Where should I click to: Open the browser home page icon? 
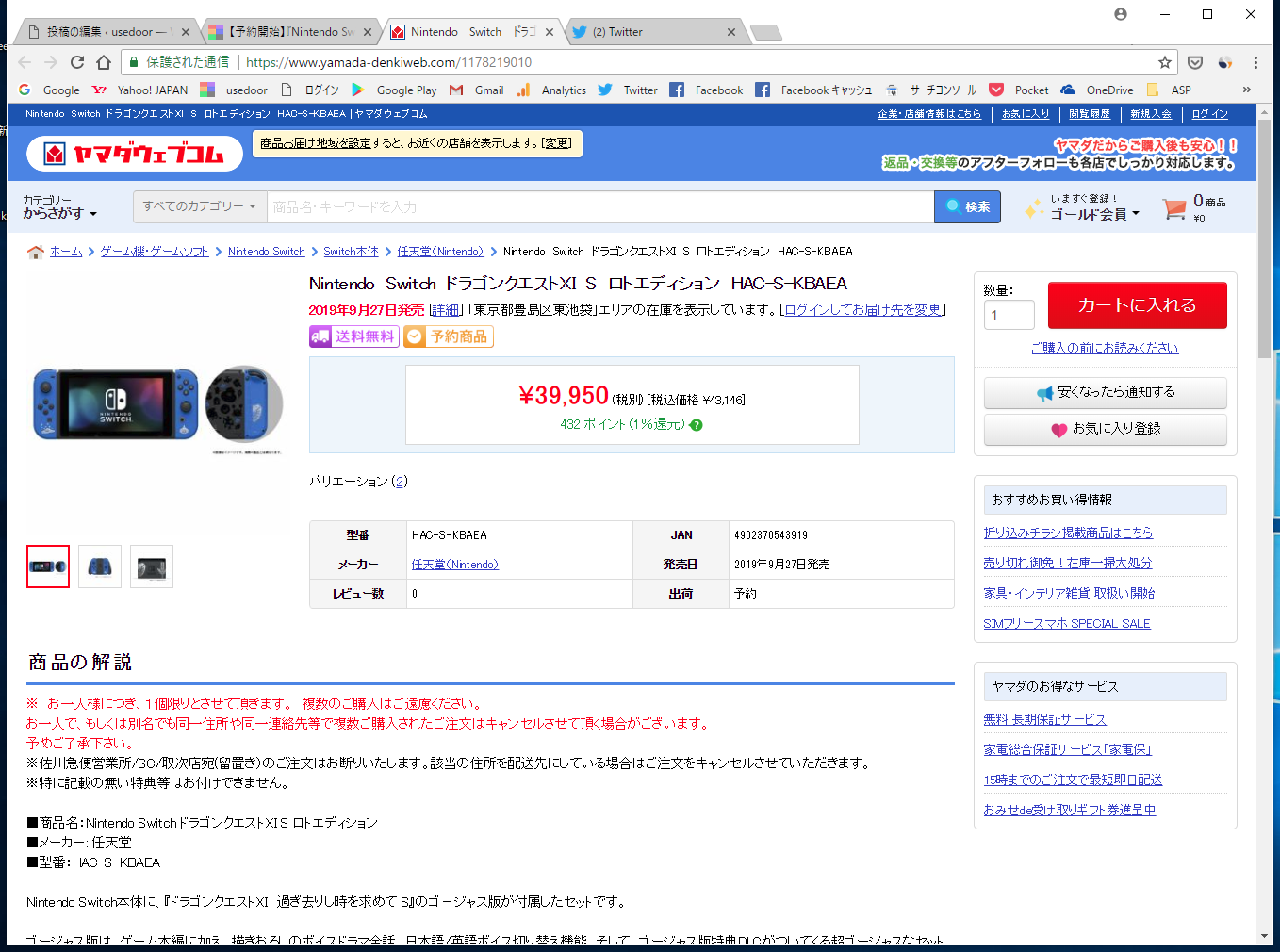[x=104, y=62]
